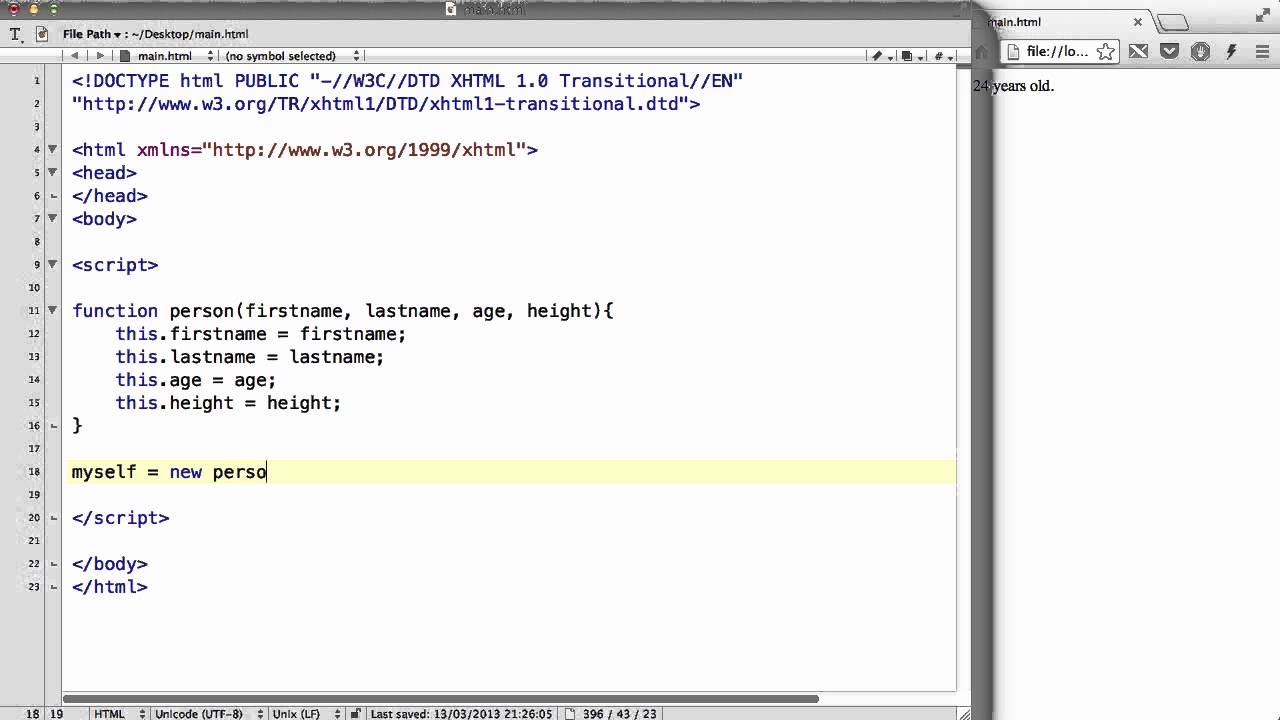Screen dimensions: 1280x720
Task: Click the opening '<script>' tag on line 9
Action: (115, 265)
